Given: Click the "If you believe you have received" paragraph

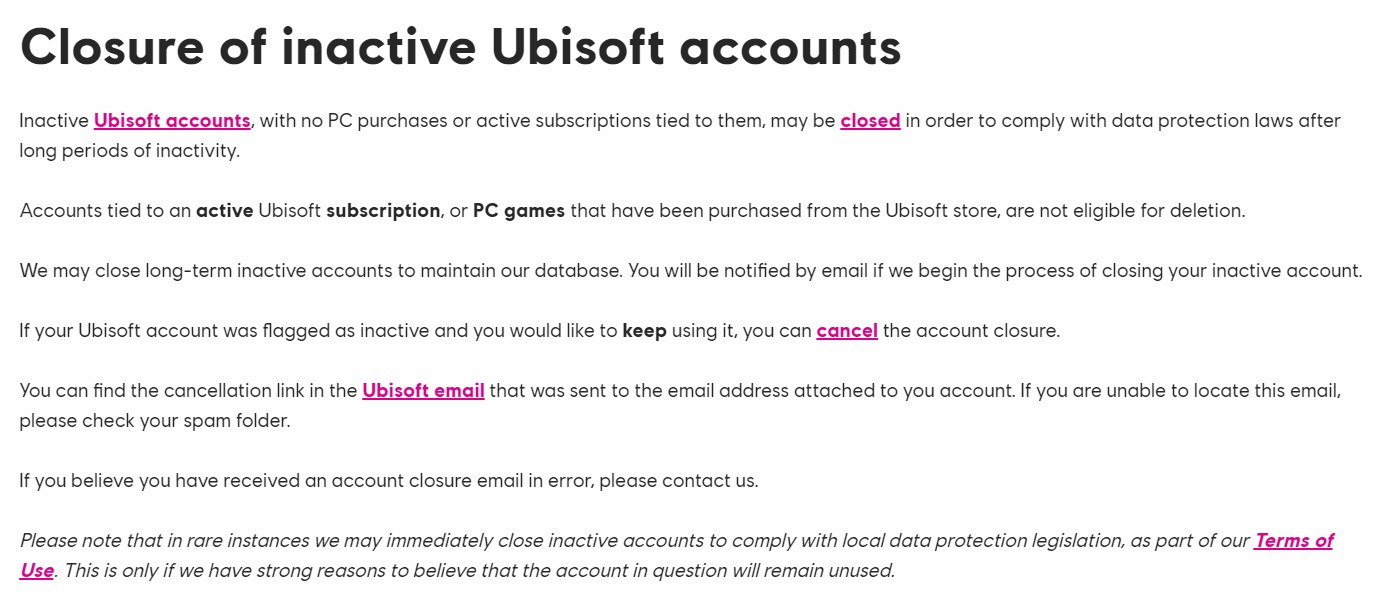Looking at the screenshot, I should 300,481.
